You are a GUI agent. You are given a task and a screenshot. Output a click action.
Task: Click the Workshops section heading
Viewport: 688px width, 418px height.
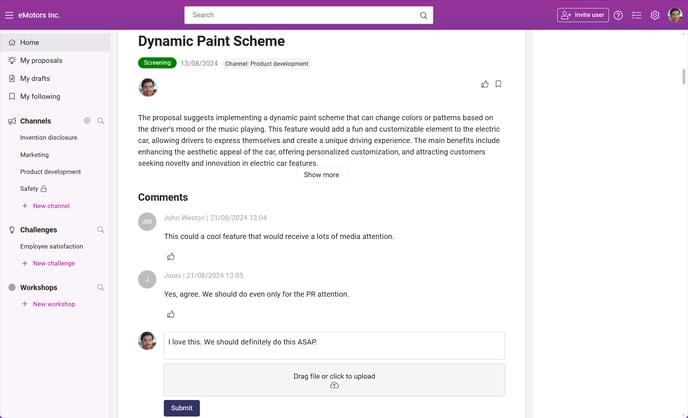pos(39,288)
